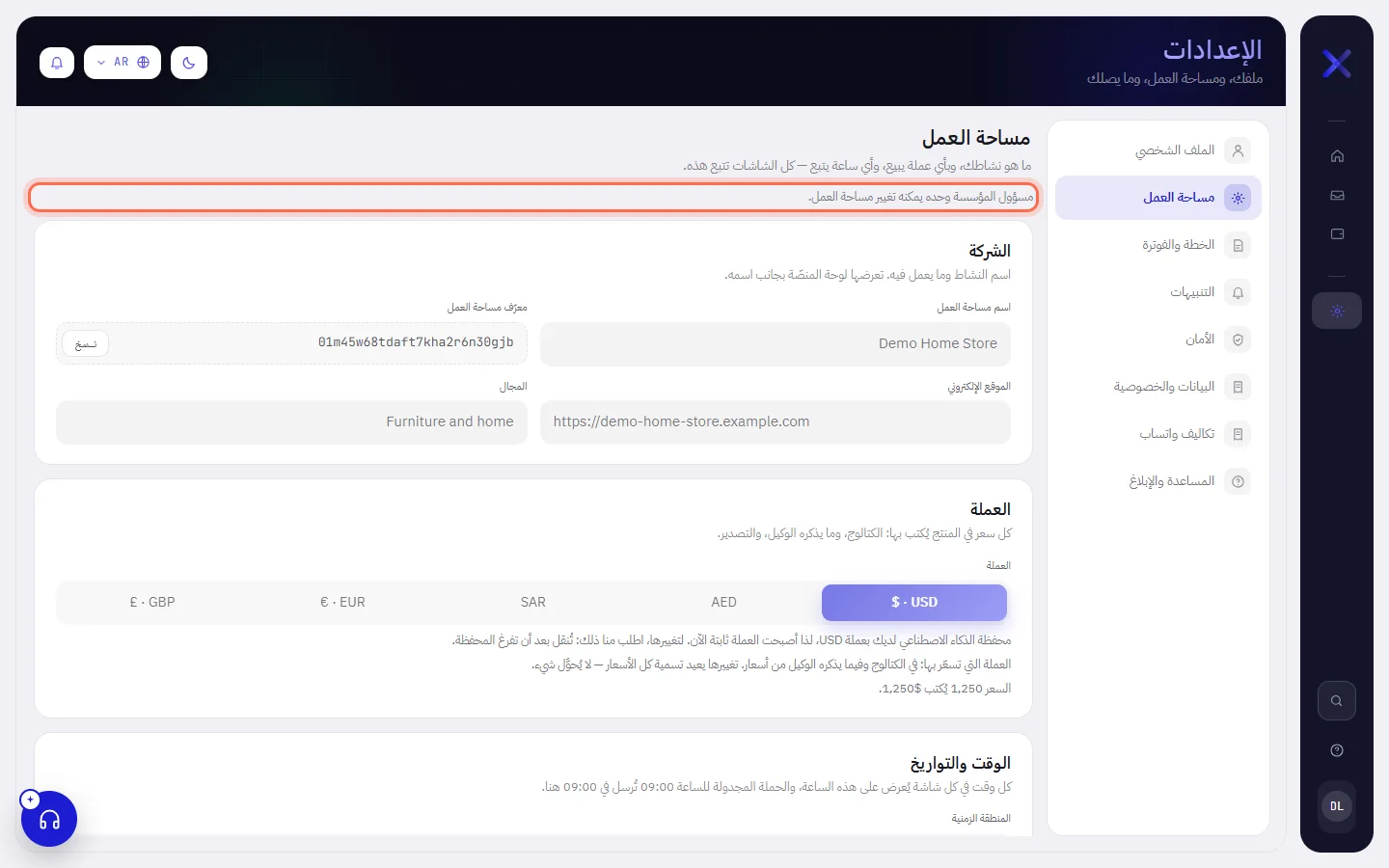Select the workspace ID 01m45w68tdaft7kha2r6n30gjb
The height and width of the screenshot is (868, 1389).
[x=416, y=342]
